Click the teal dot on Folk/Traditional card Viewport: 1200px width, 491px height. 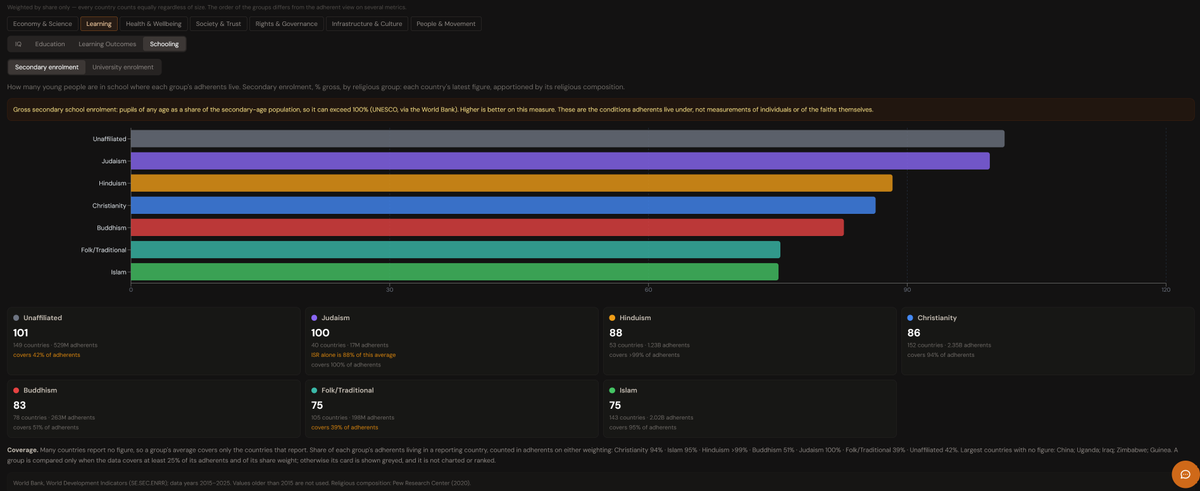click(x=314, y=390)
